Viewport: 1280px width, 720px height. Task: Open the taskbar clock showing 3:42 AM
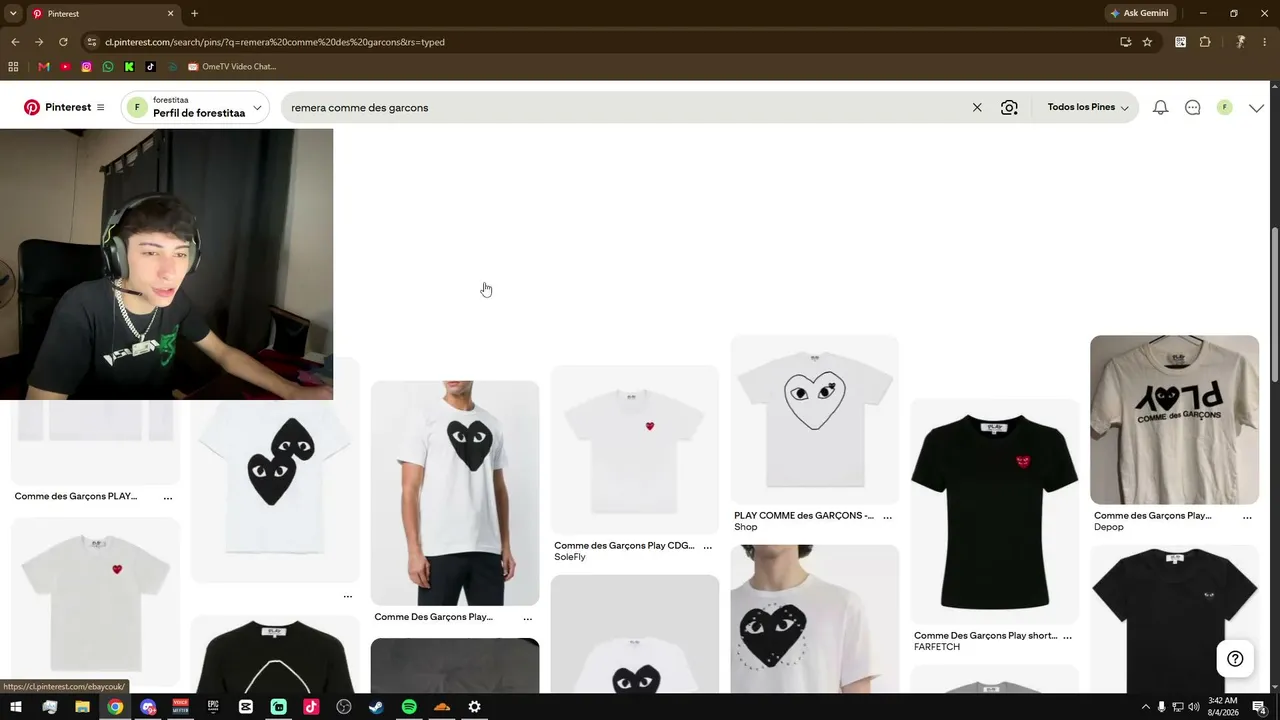point(1222,707)
